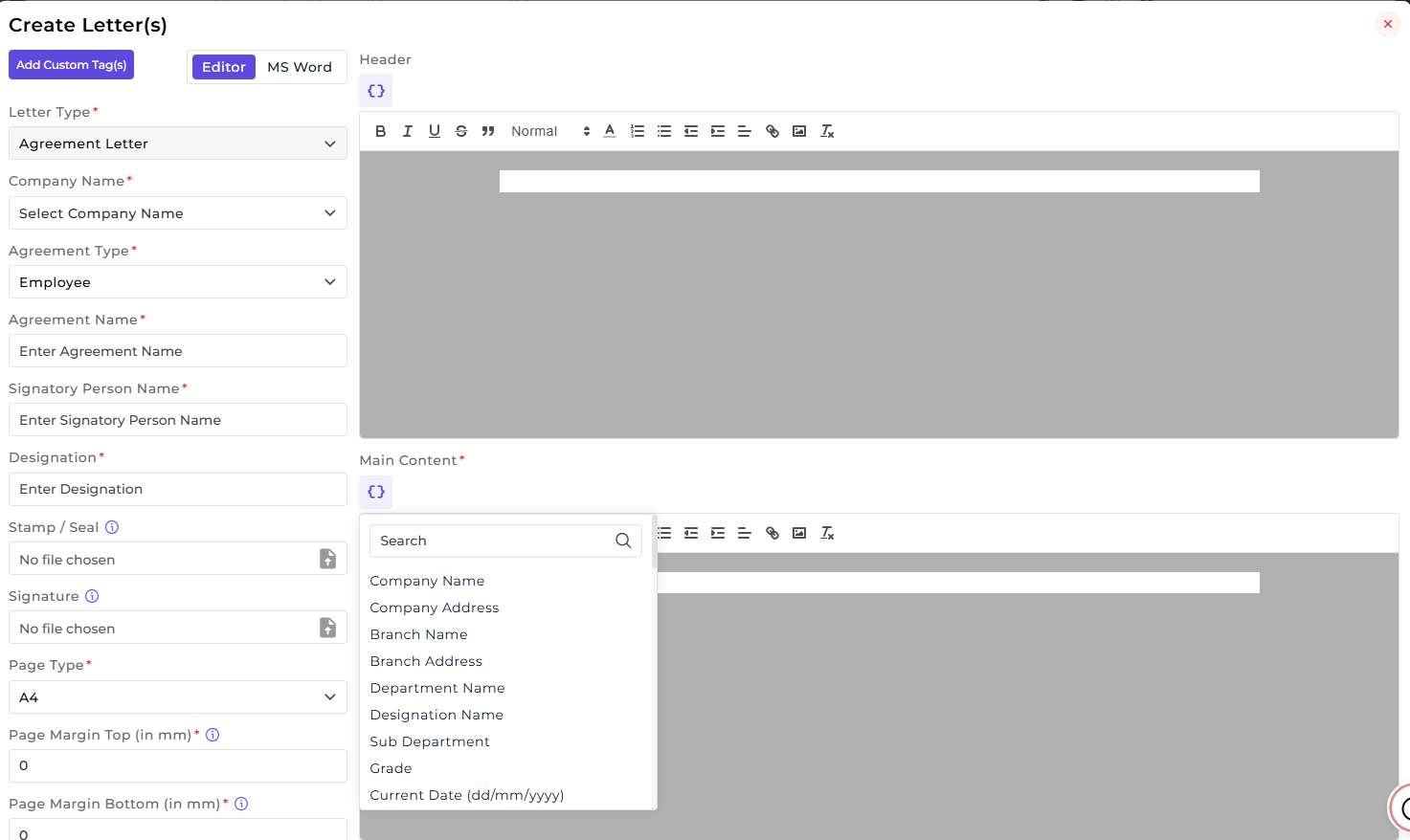Switch to MS Word mode

tap(300, 67)
